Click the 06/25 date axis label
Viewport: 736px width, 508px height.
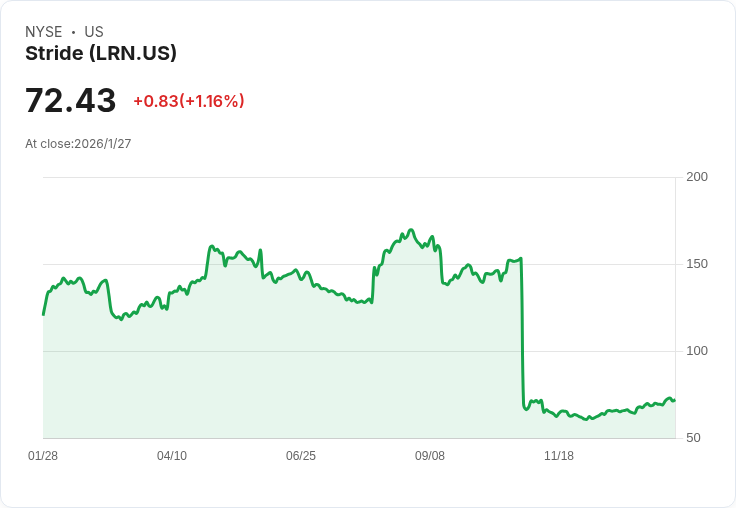(x=301, y=456)
